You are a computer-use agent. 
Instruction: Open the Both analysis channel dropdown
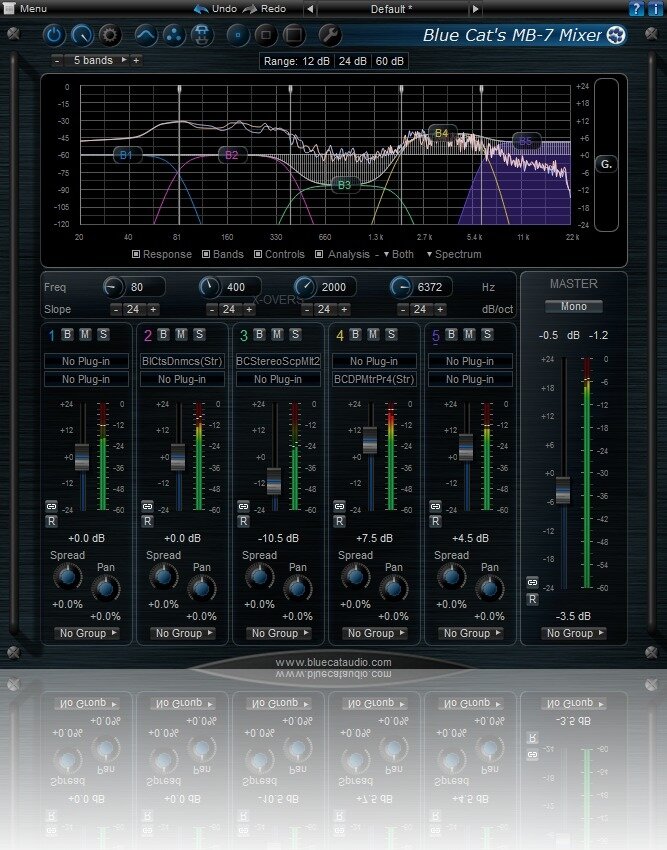coord(399,254)
